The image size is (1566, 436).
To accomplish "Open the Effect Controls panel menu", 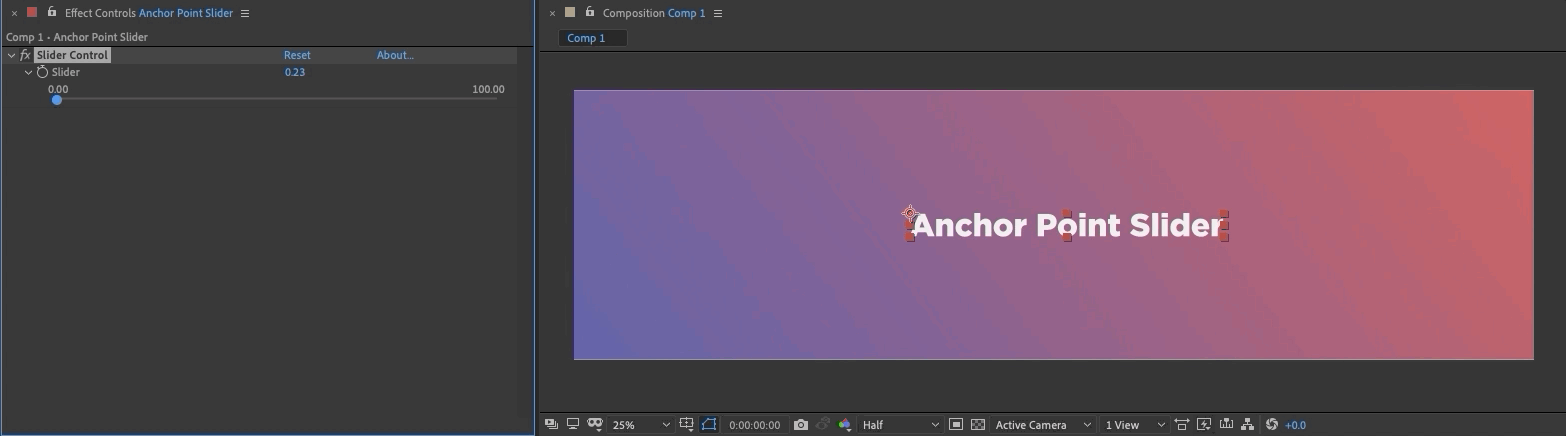I will (245, 13).
